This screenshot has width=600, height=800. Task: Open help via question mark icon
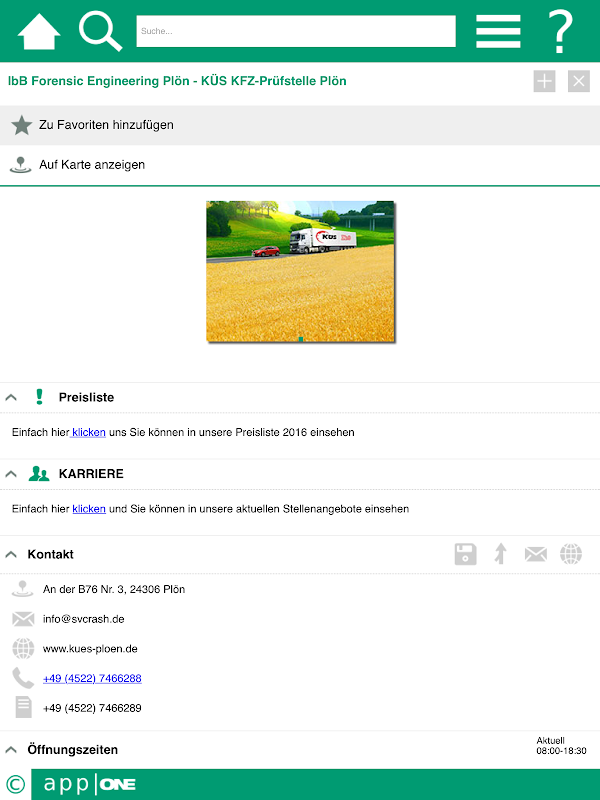point(560,31)
